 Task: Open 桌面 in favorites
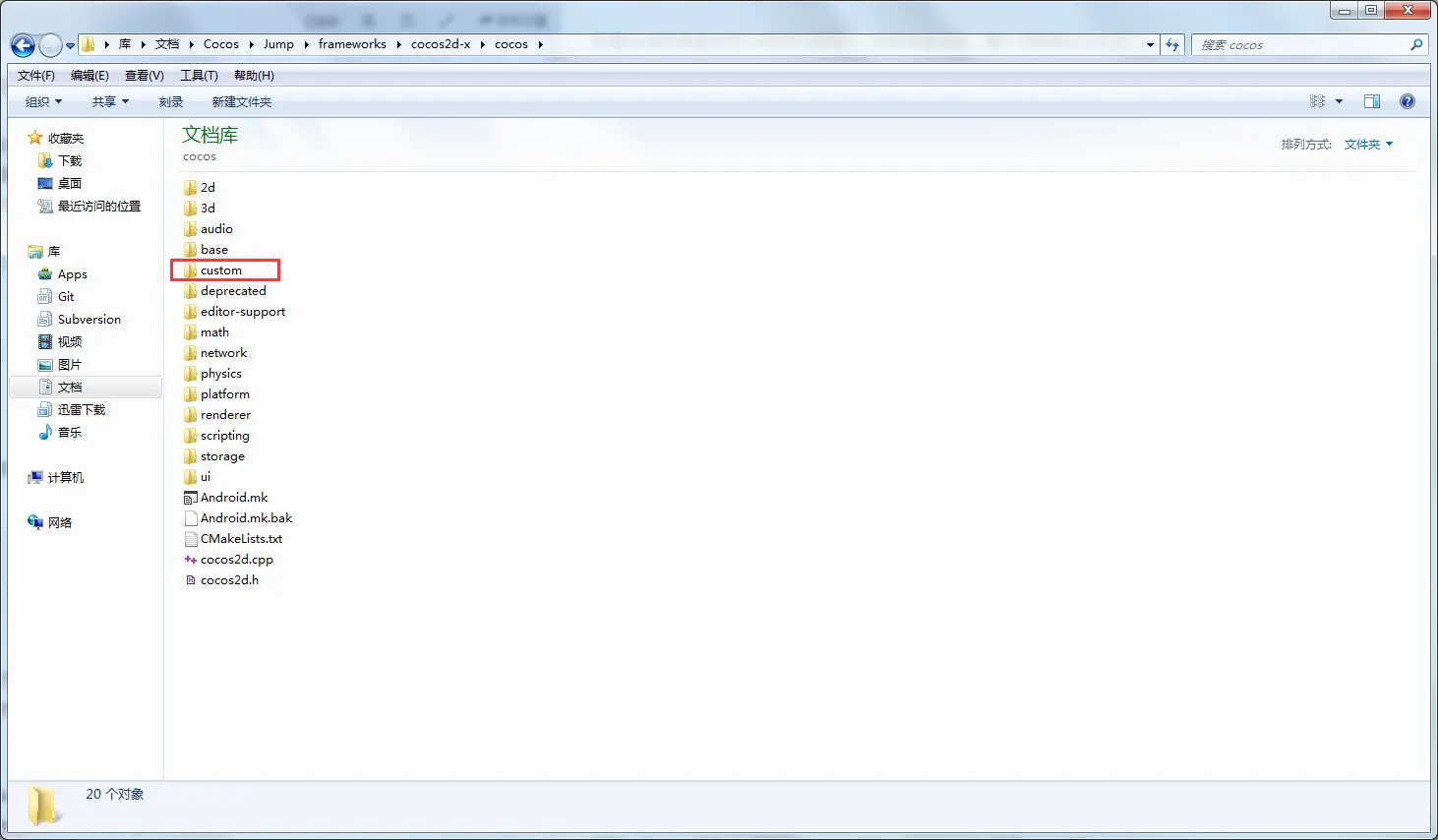(x=59, y=183)
